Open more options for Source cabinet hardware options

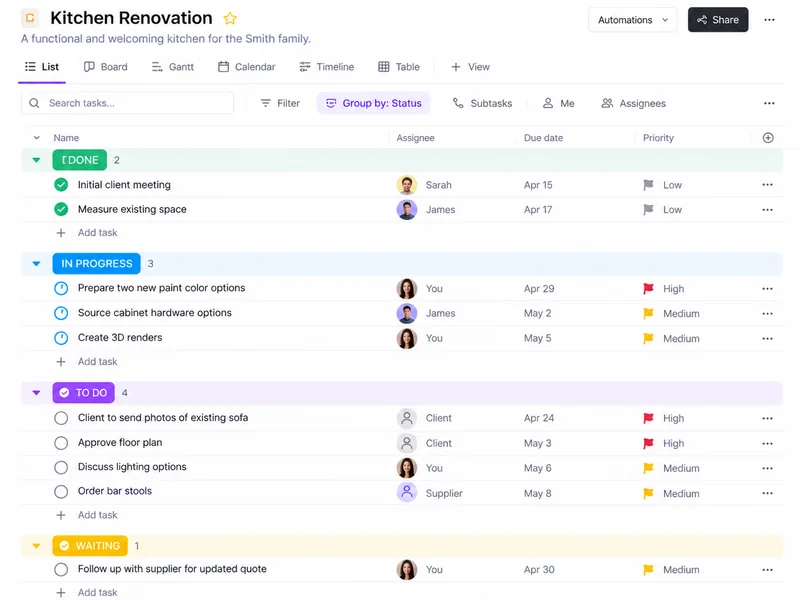[767, 313]
